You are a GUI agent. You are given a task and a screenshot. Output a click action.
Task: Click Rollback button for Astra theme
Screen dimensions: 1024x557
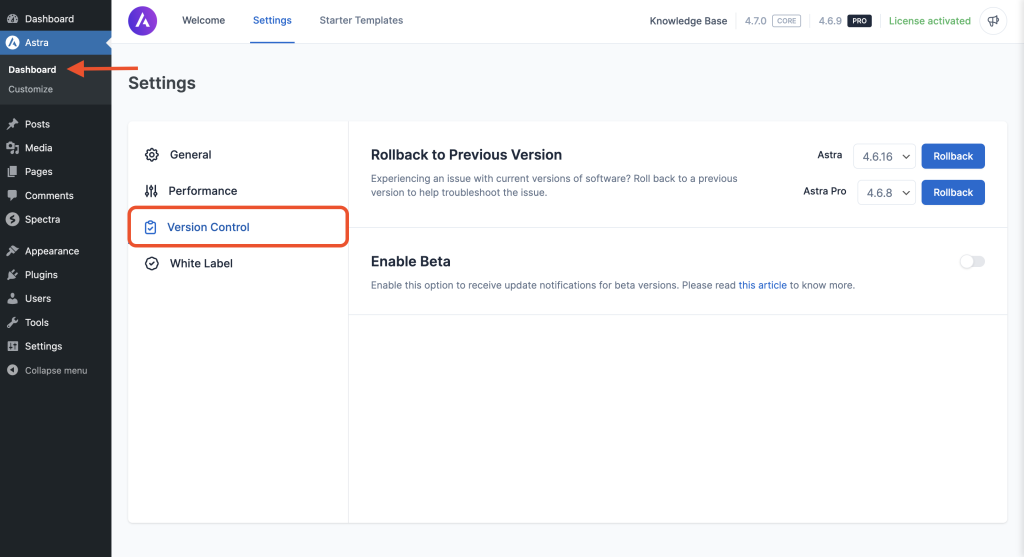953,156
